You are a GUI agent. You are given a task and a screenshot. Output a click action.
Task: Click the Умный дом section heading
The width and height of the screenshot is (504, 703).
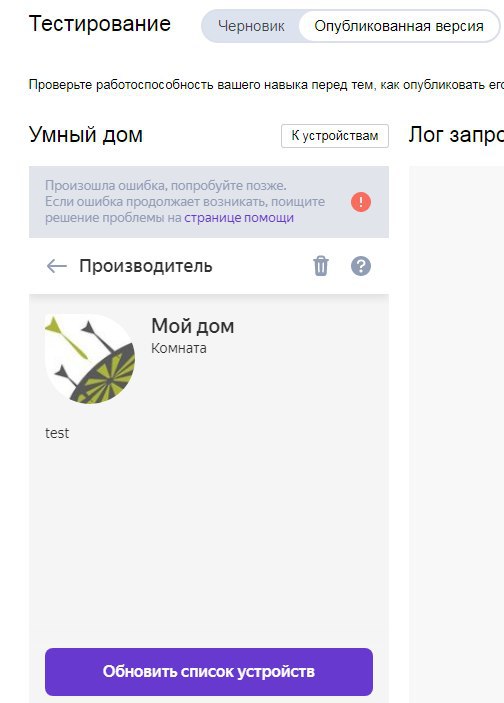pyautogui.click(x=86, y=135)
